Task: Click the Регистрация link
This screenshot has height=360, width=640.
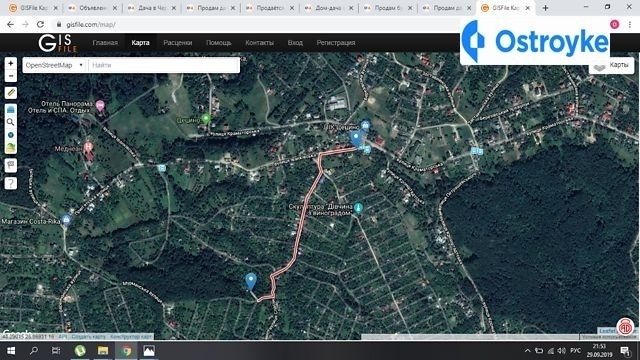Action: pos(336,42)
